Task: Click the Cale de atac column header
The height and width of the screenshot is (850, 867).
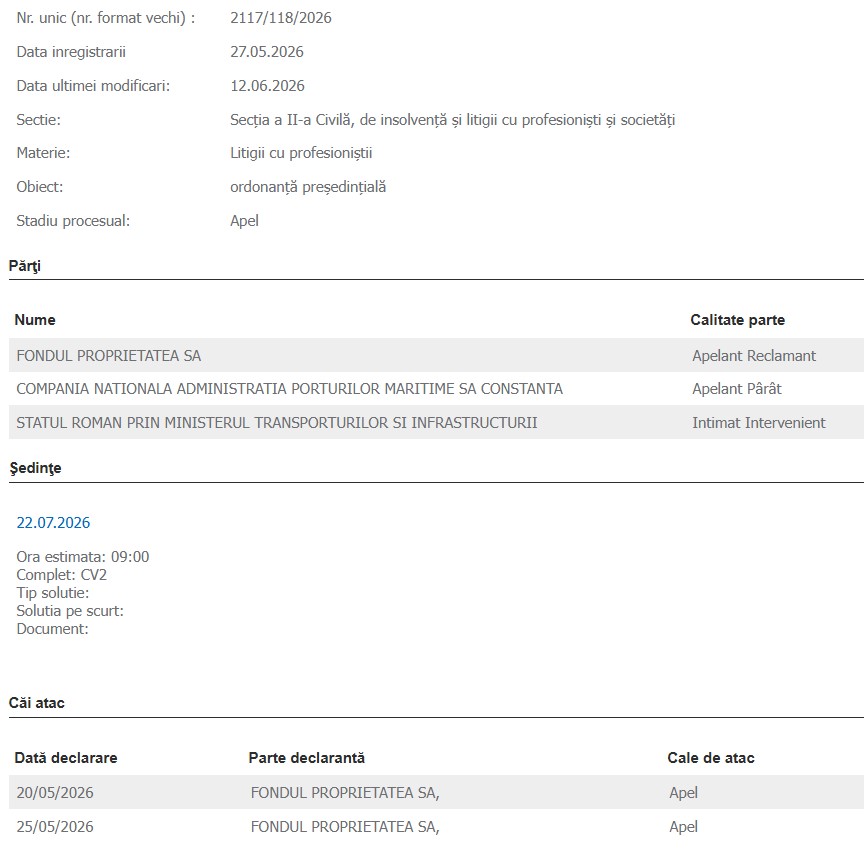Action: tap(711, 758)
